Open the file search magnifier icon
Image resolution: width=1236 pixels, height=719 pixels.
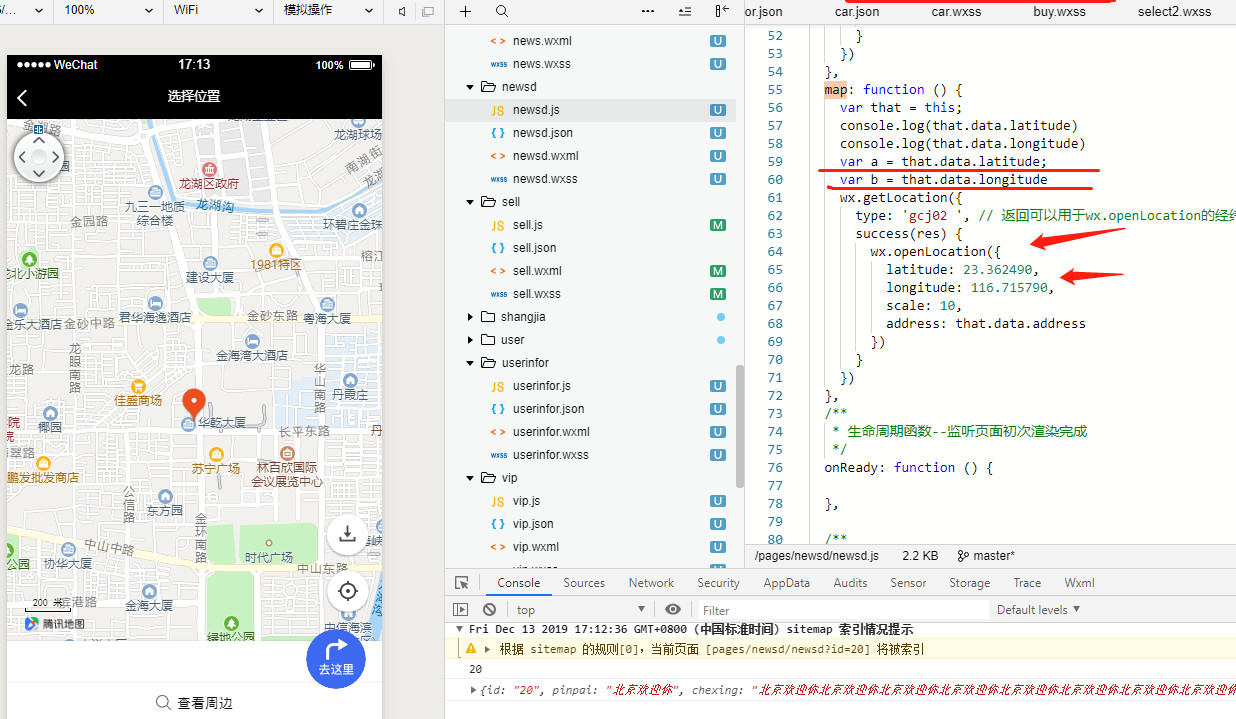[x=502, y=11]
